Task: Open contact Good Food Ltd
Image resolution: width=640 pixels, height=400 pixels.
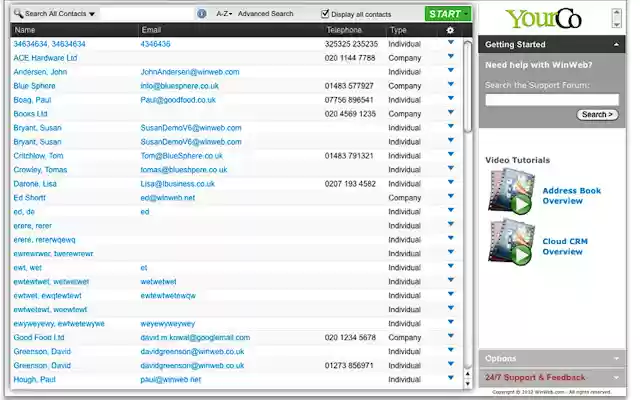Action: coord(39,338)
